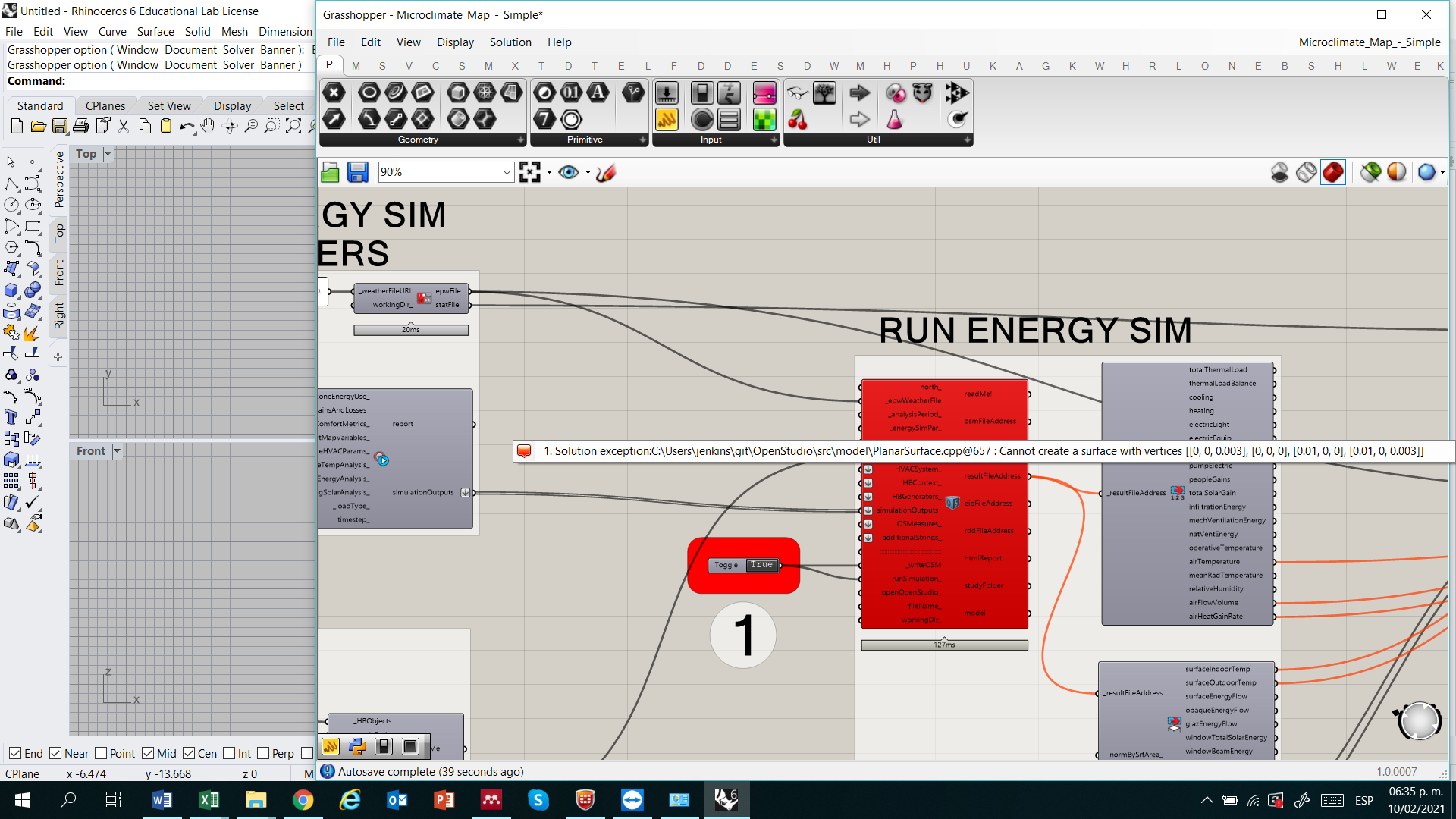Viewport: 1456px width, 819px height.
Task: Click the Panel yellow input component icon
Action: pos(667,119)
